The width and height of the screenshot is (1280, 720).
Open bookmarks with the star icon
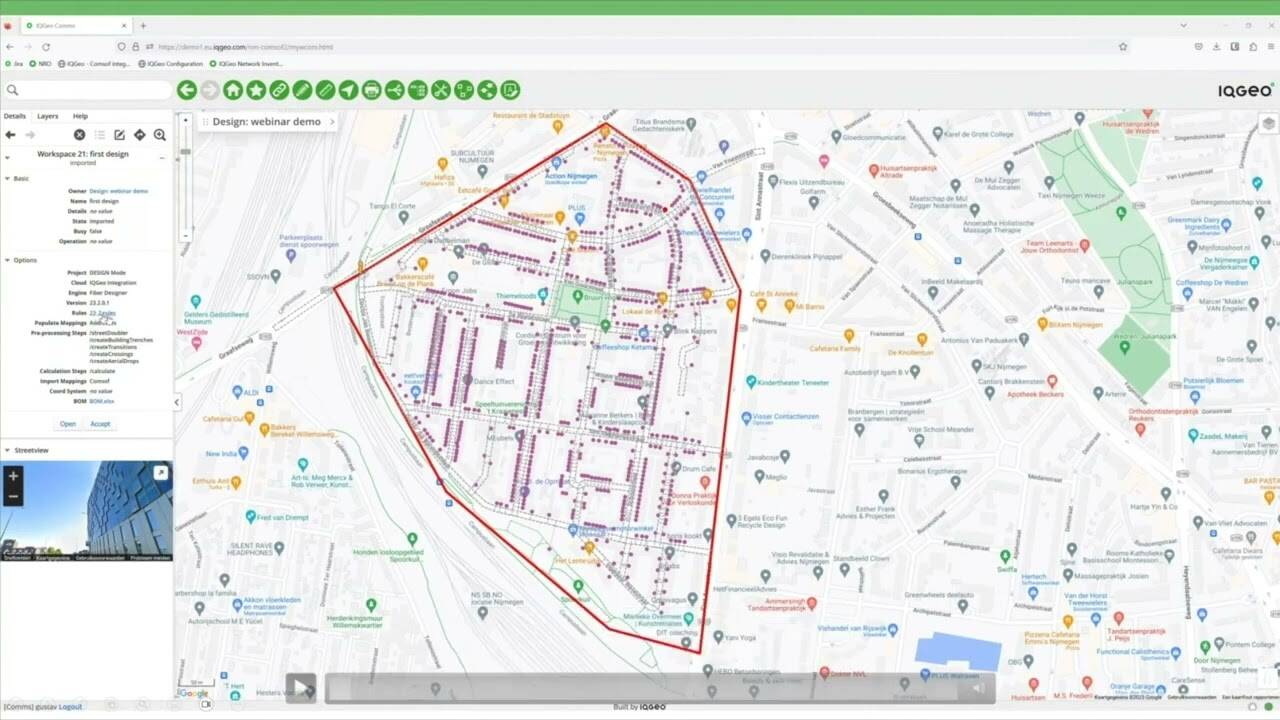[x=256, y=90]
